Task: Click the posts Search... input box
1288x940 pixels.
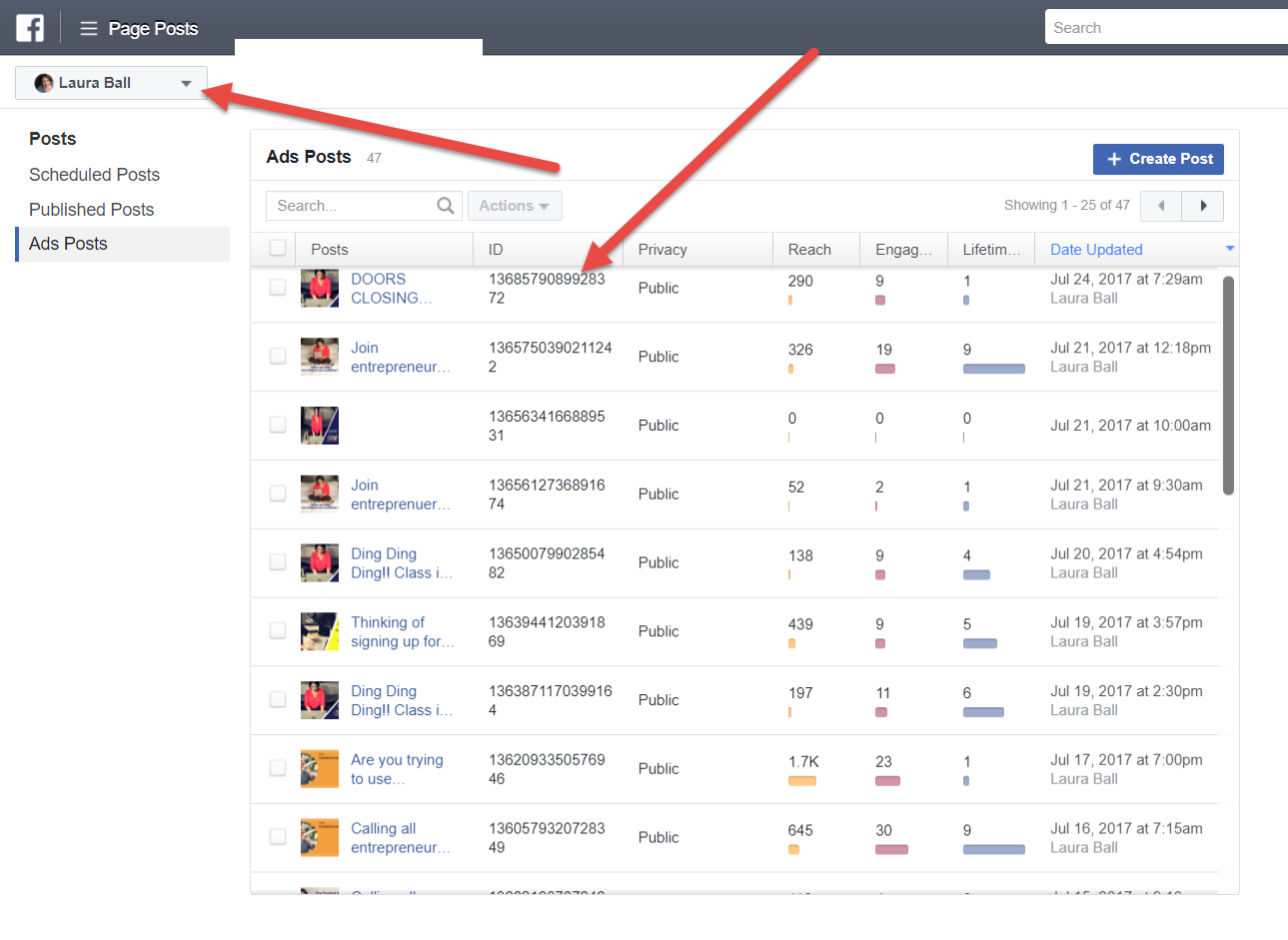Action: [364, 206]
